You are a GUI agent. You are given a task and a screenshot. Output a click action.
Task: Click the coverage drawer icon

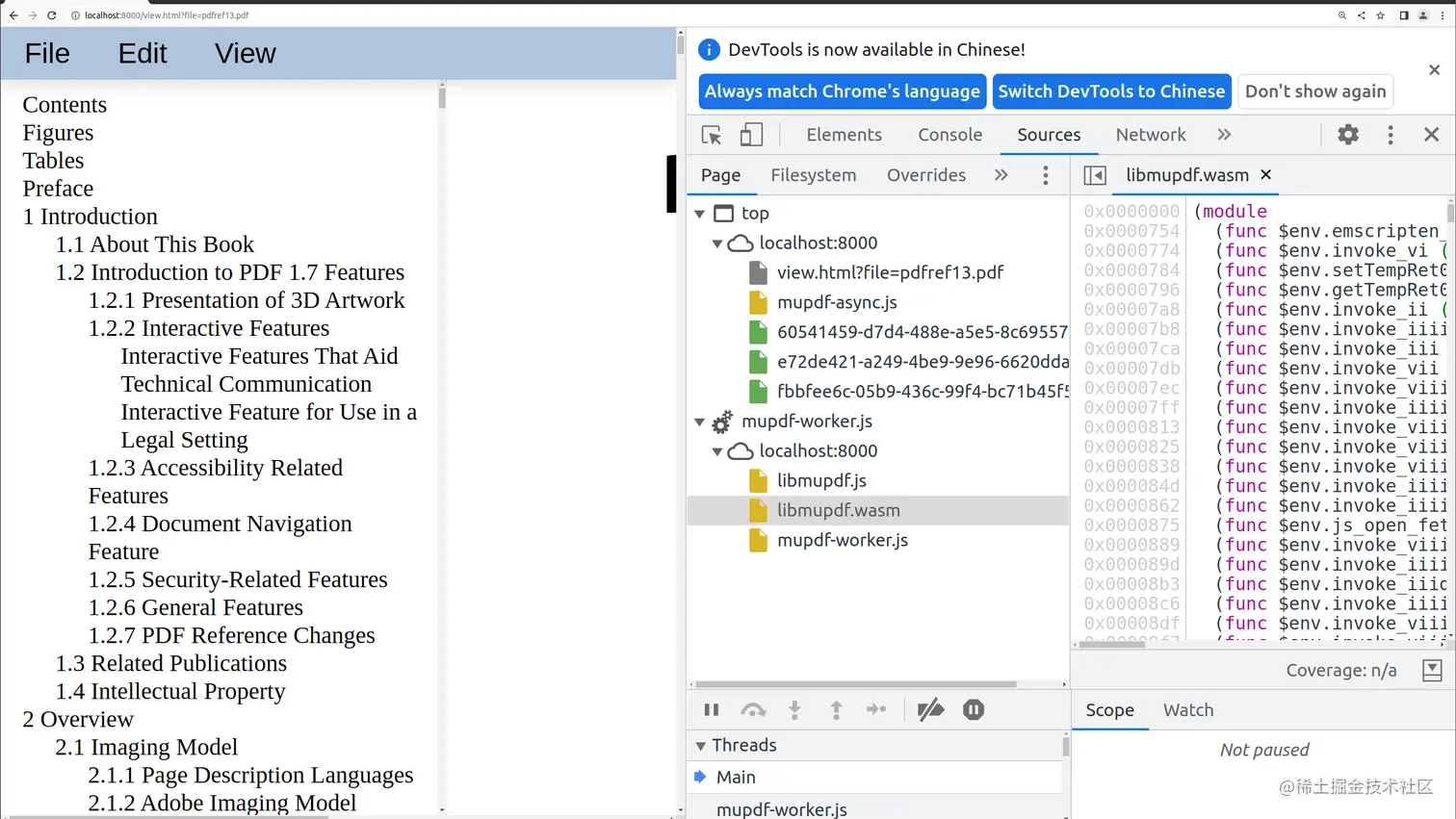point(1432,670)
